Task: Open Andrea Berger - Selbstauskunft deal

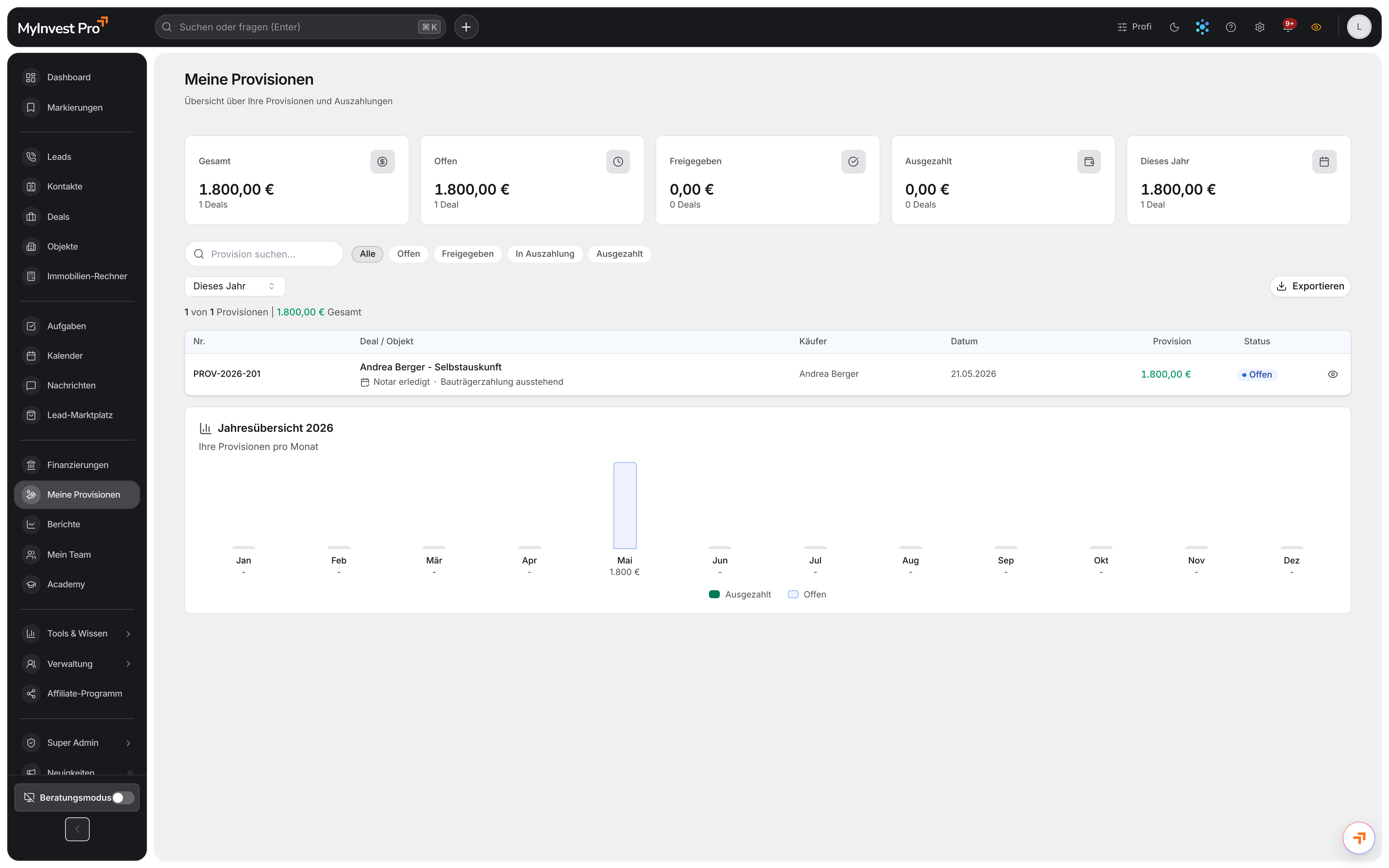Action: 430,367
